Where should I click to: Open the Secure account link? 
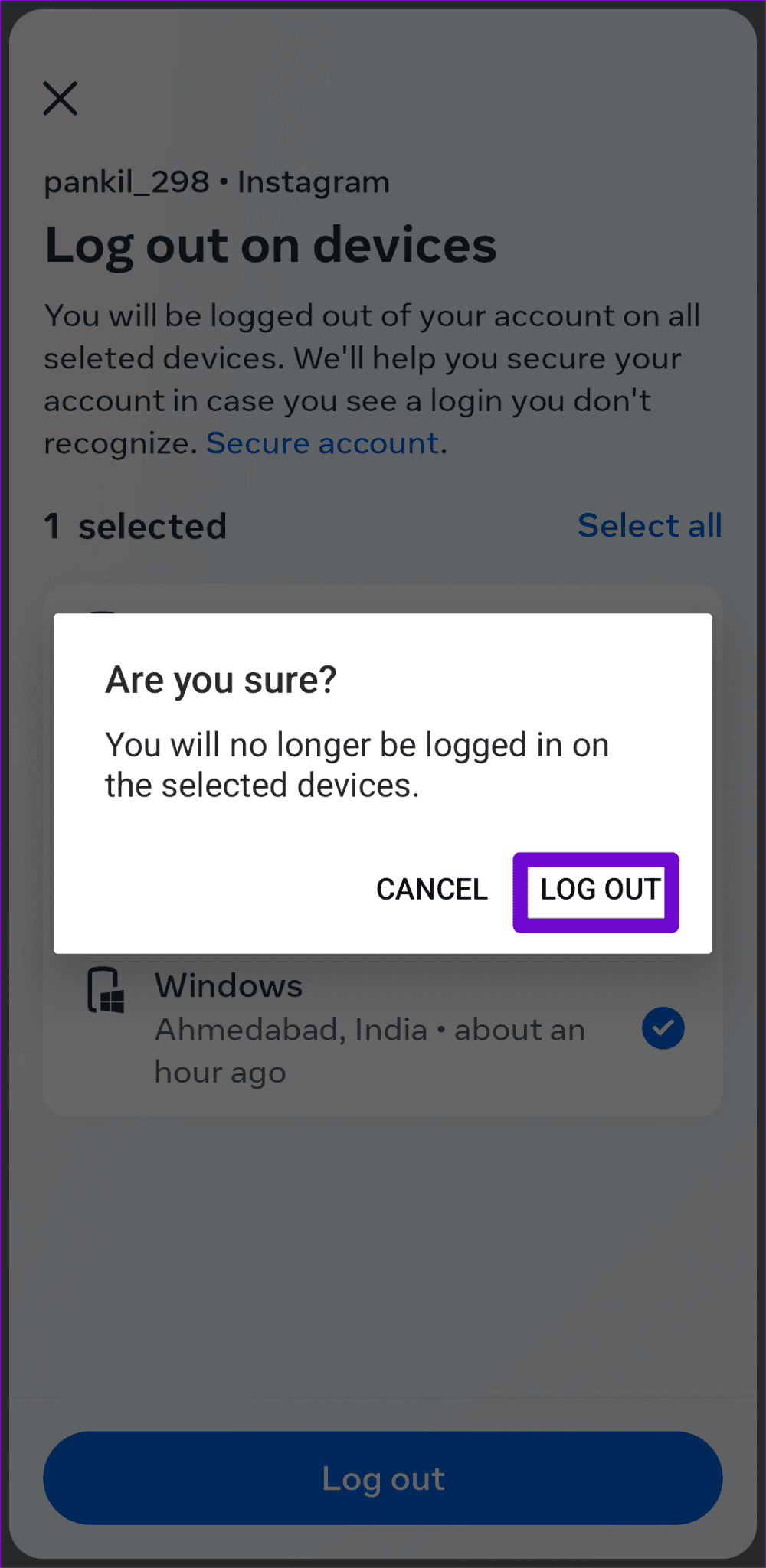(x=322, y=443)
